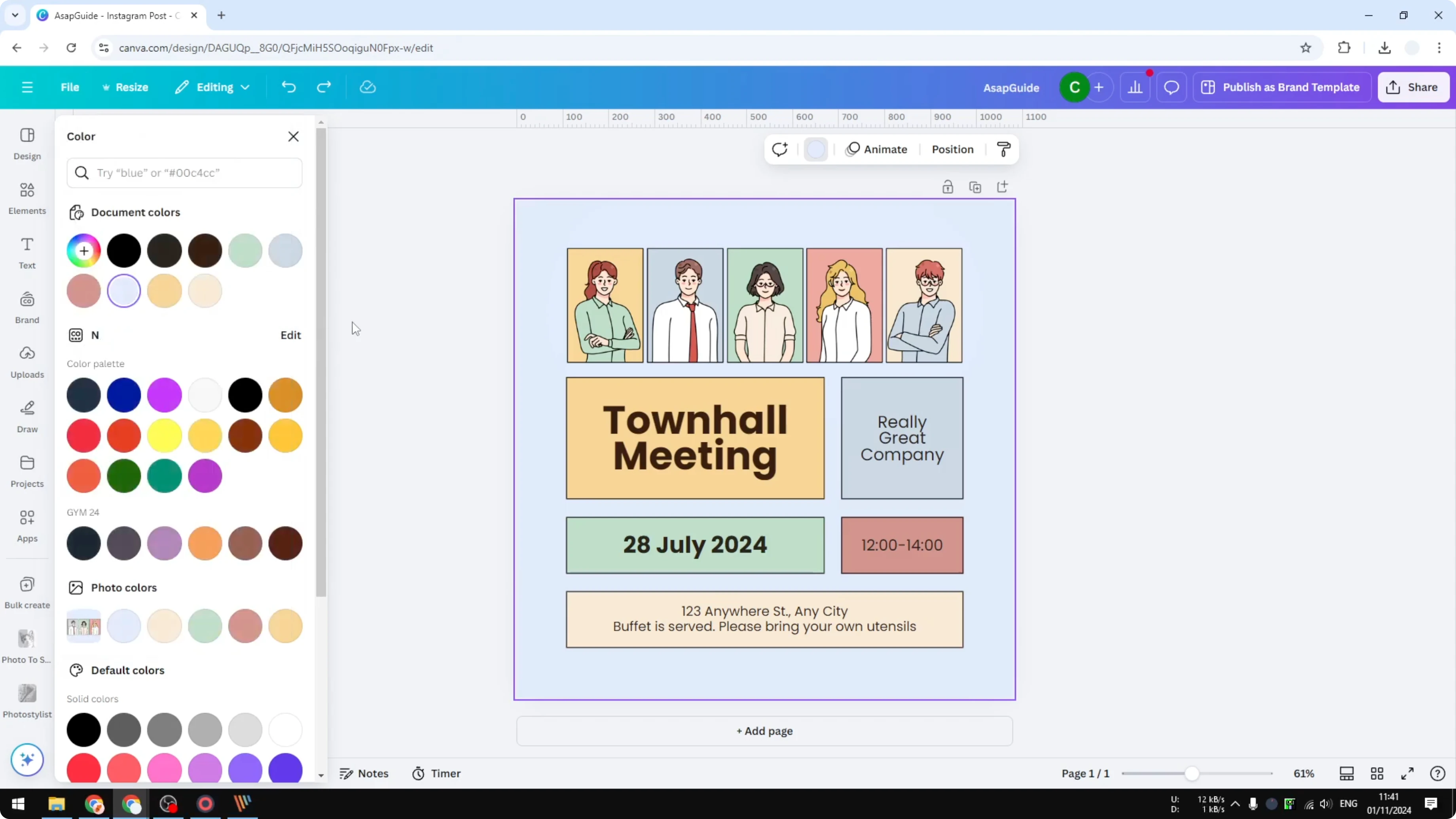Select the white default solid color

tap(285, 729)
